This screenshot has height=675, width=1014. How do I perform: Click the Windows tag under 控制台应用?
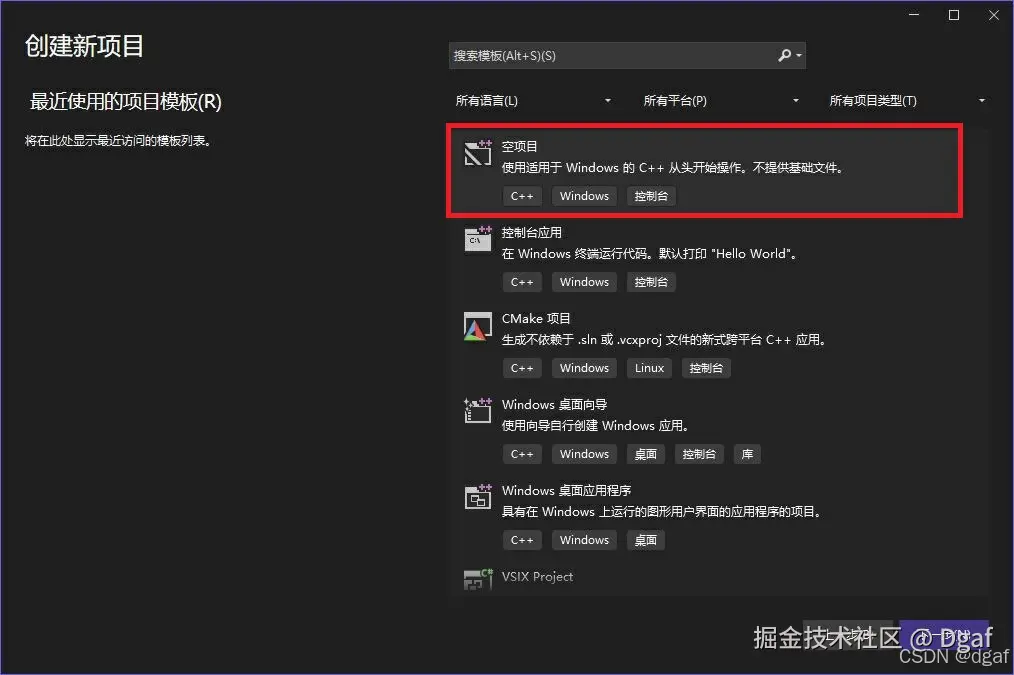(x=584, y=282)
